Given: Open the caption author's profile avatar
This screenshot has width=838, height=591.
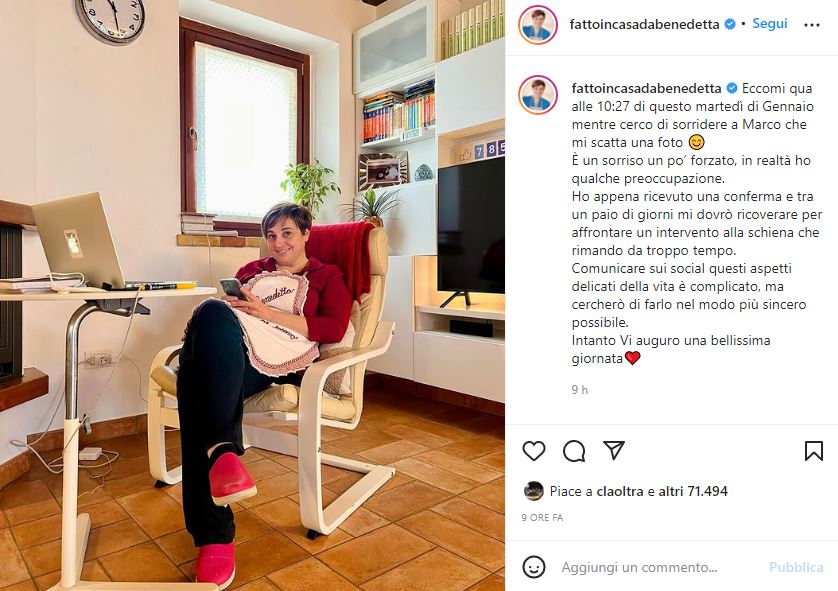Looking at the screenshot, I should 538,95.
